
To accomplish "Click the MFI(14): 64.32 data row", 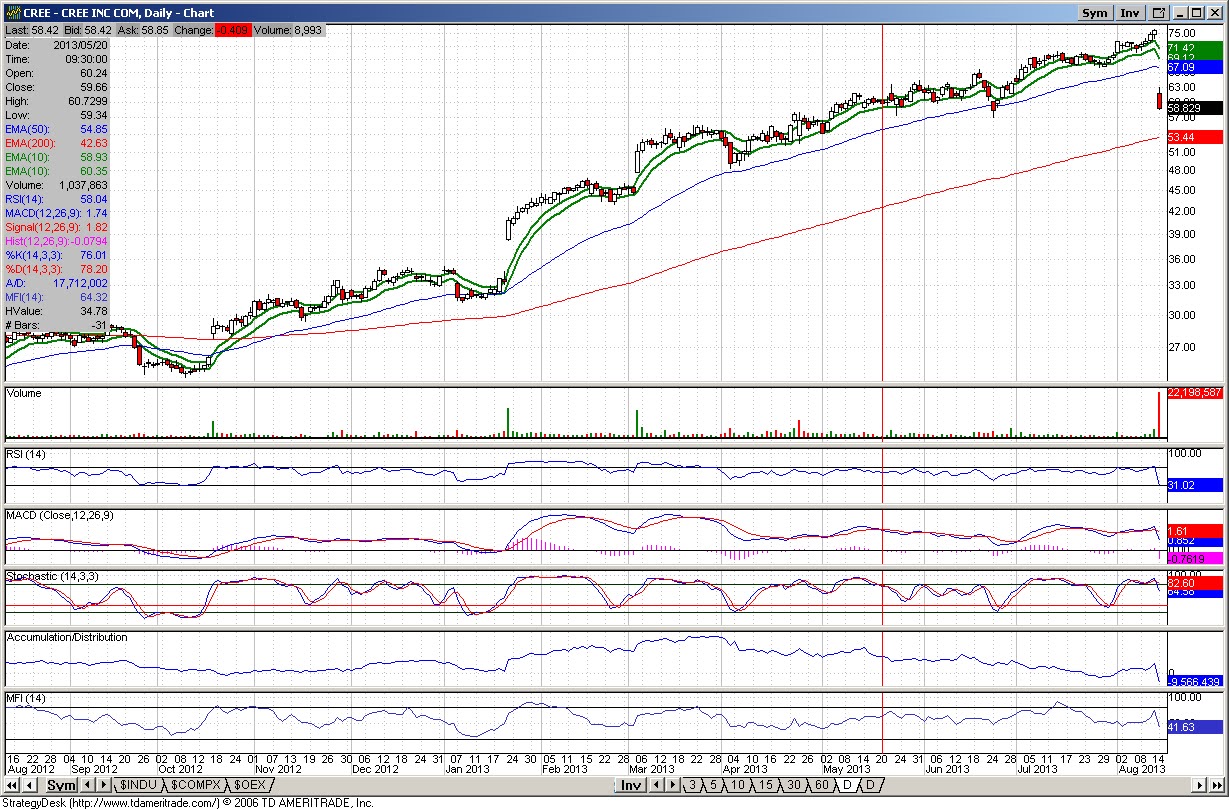I will point(56,298).
